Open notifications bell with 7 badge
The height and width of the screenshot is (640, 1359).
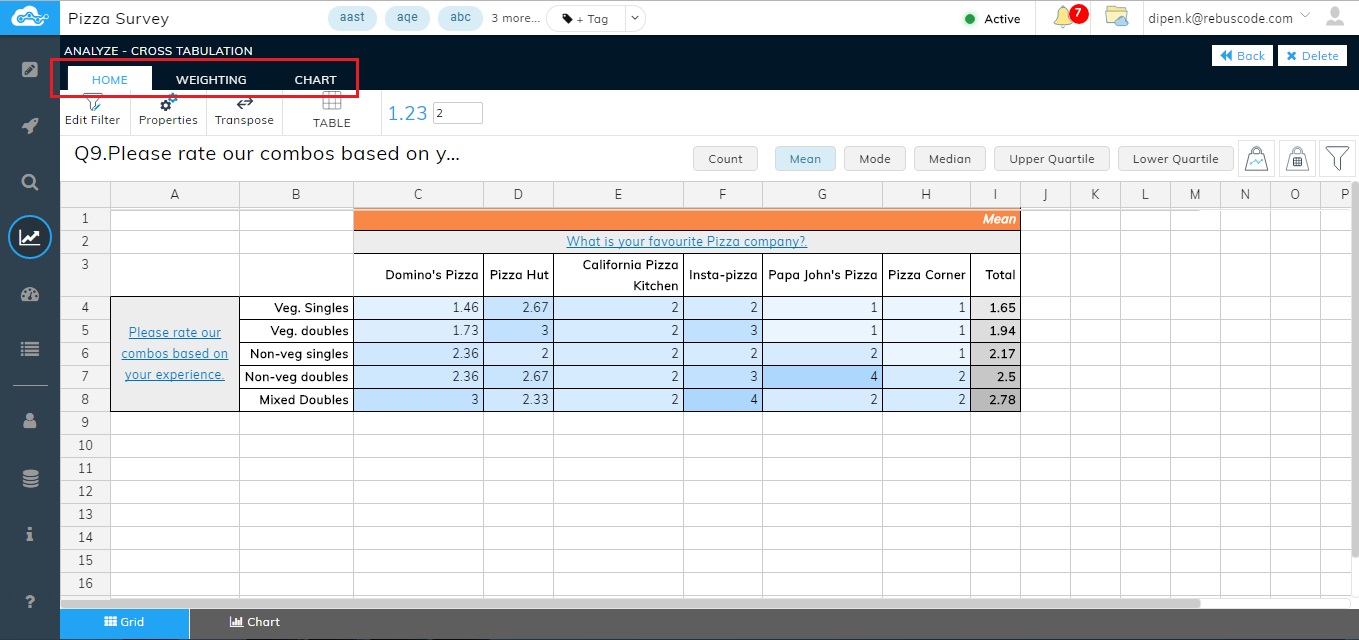click(1069, 17)
